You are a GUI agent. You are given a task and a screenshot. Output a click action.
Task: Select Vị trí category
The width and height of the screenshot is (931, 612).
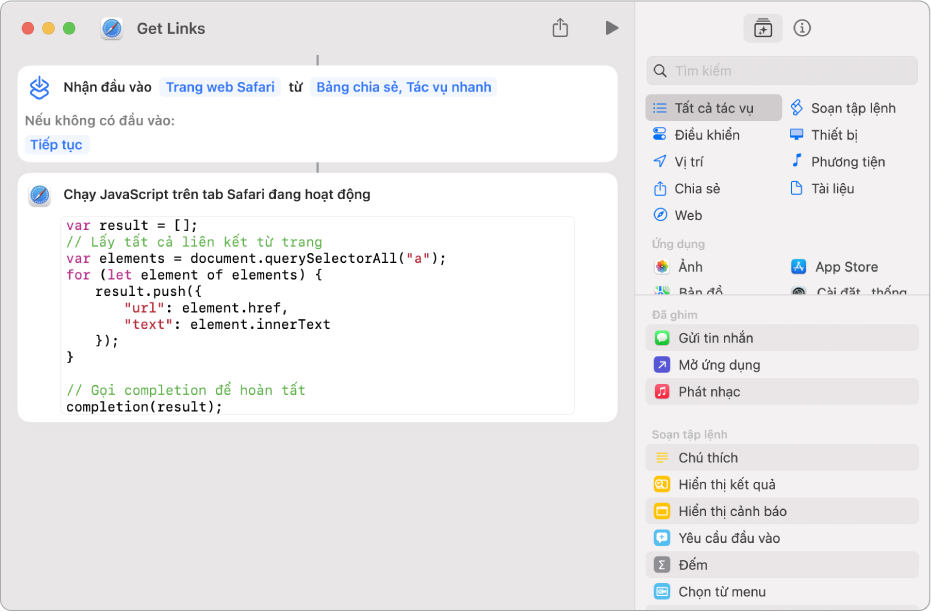678,161
